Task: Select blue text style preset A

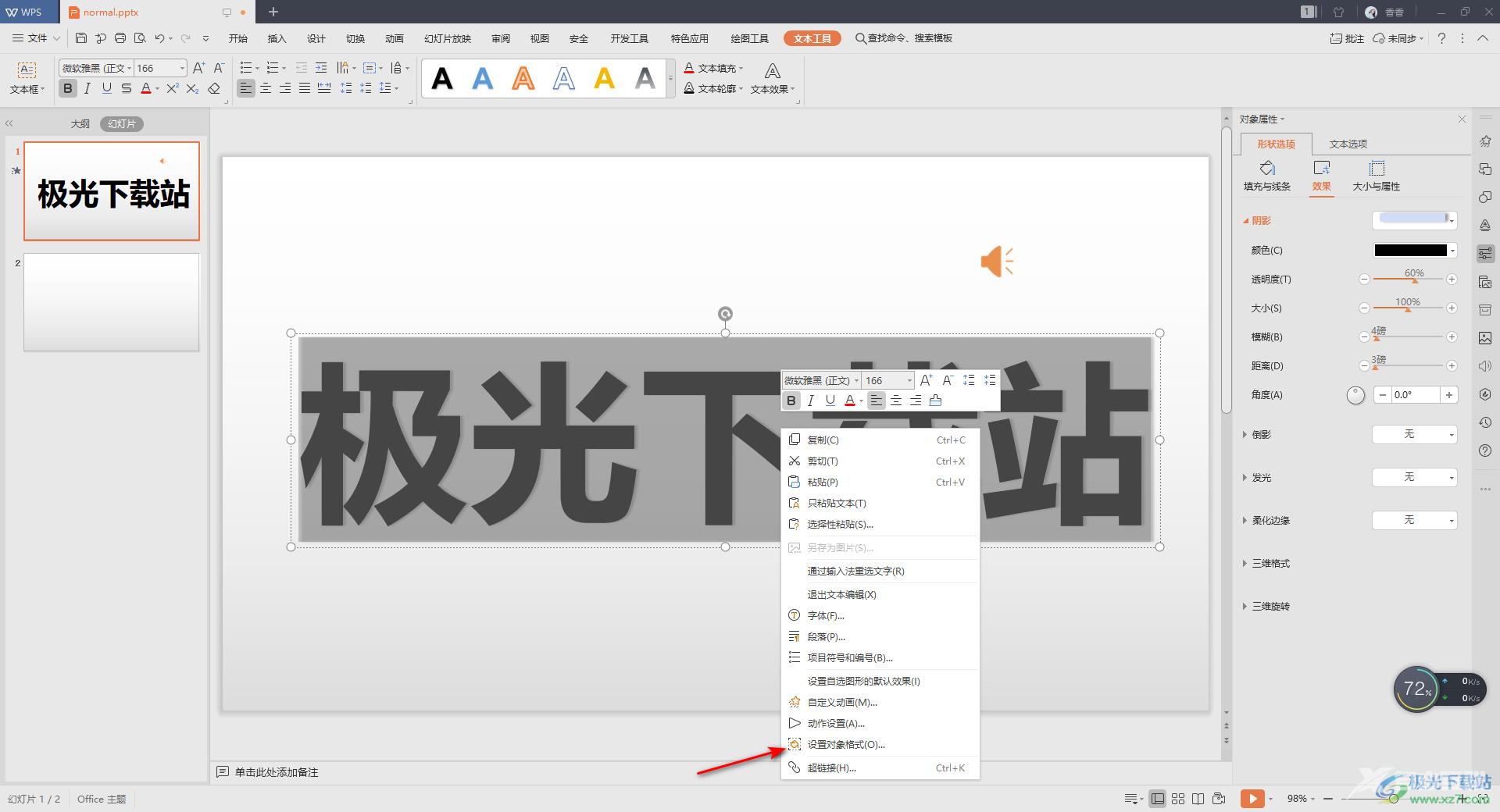Action: pyautogui.click(x=483, y=78)
